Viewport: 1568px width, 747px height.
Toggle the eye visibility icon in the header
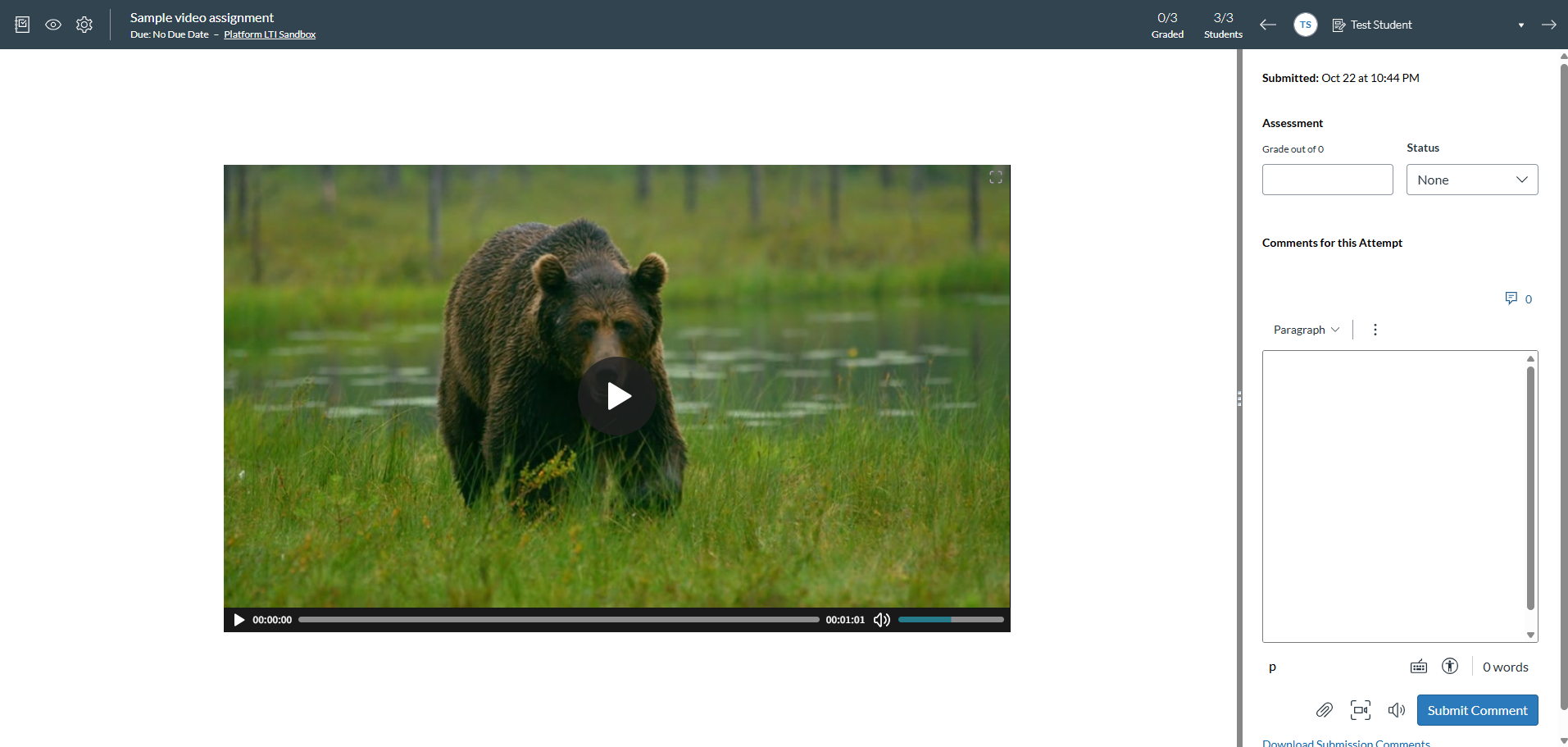click(53, 25)
